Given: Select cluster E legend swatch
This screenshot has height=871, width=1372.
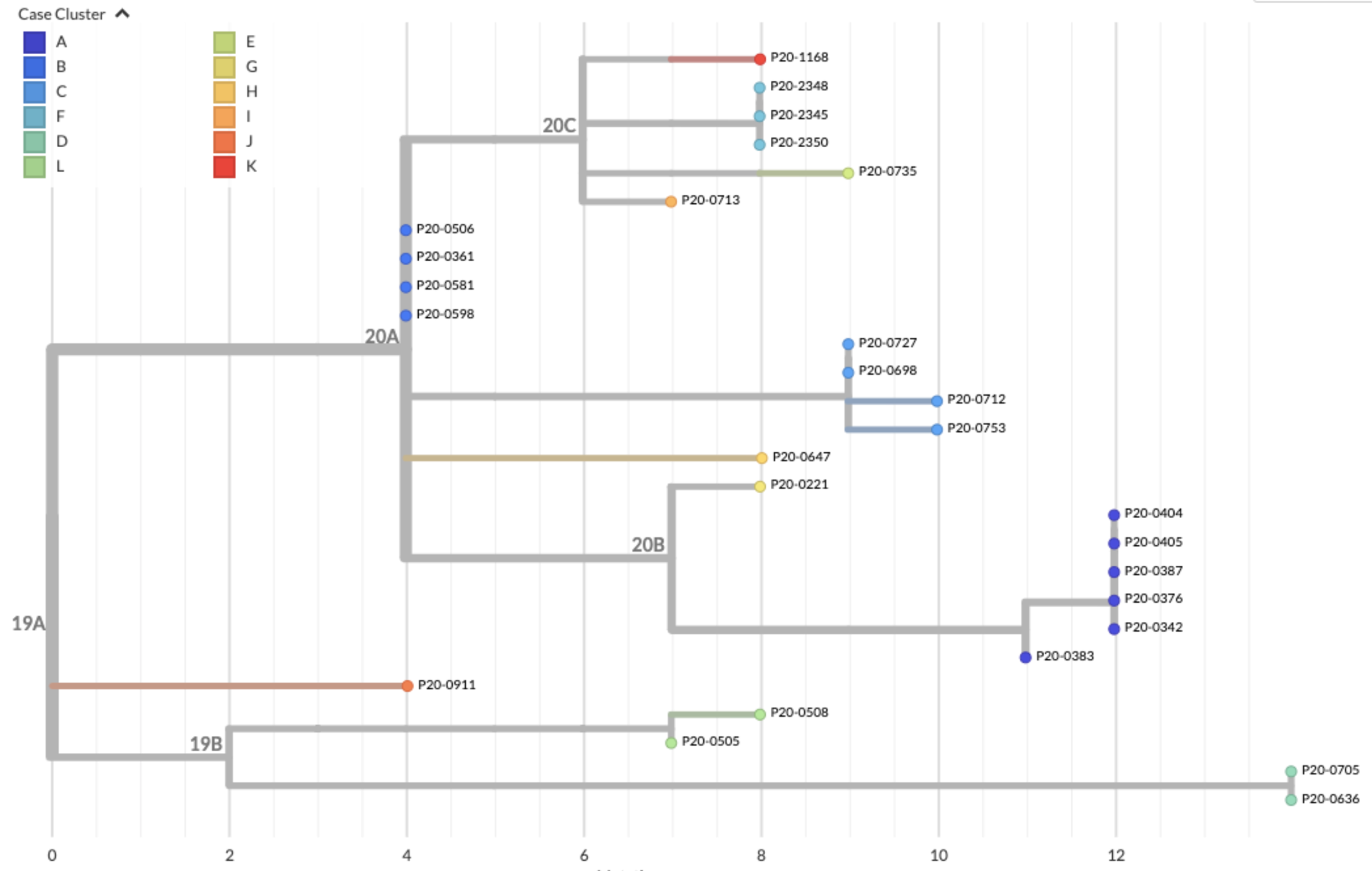Looking at the screenshot, I should 224,42.
